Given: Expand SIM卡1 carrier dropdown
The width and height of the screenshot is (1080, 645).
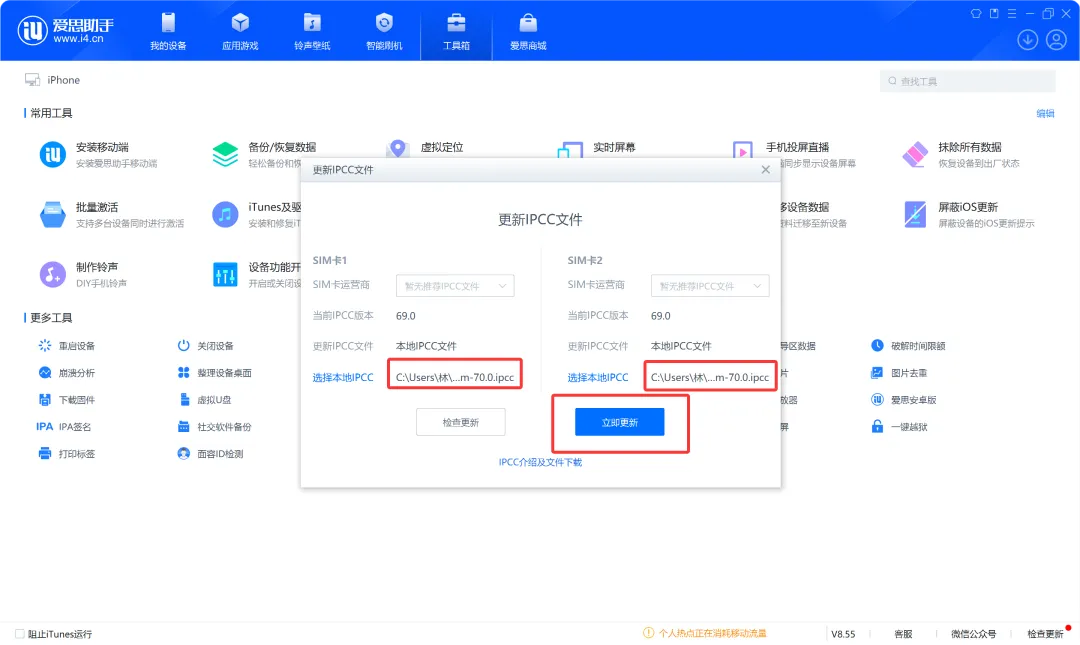Looking at the screenshot, I should (x=455, y=285).
